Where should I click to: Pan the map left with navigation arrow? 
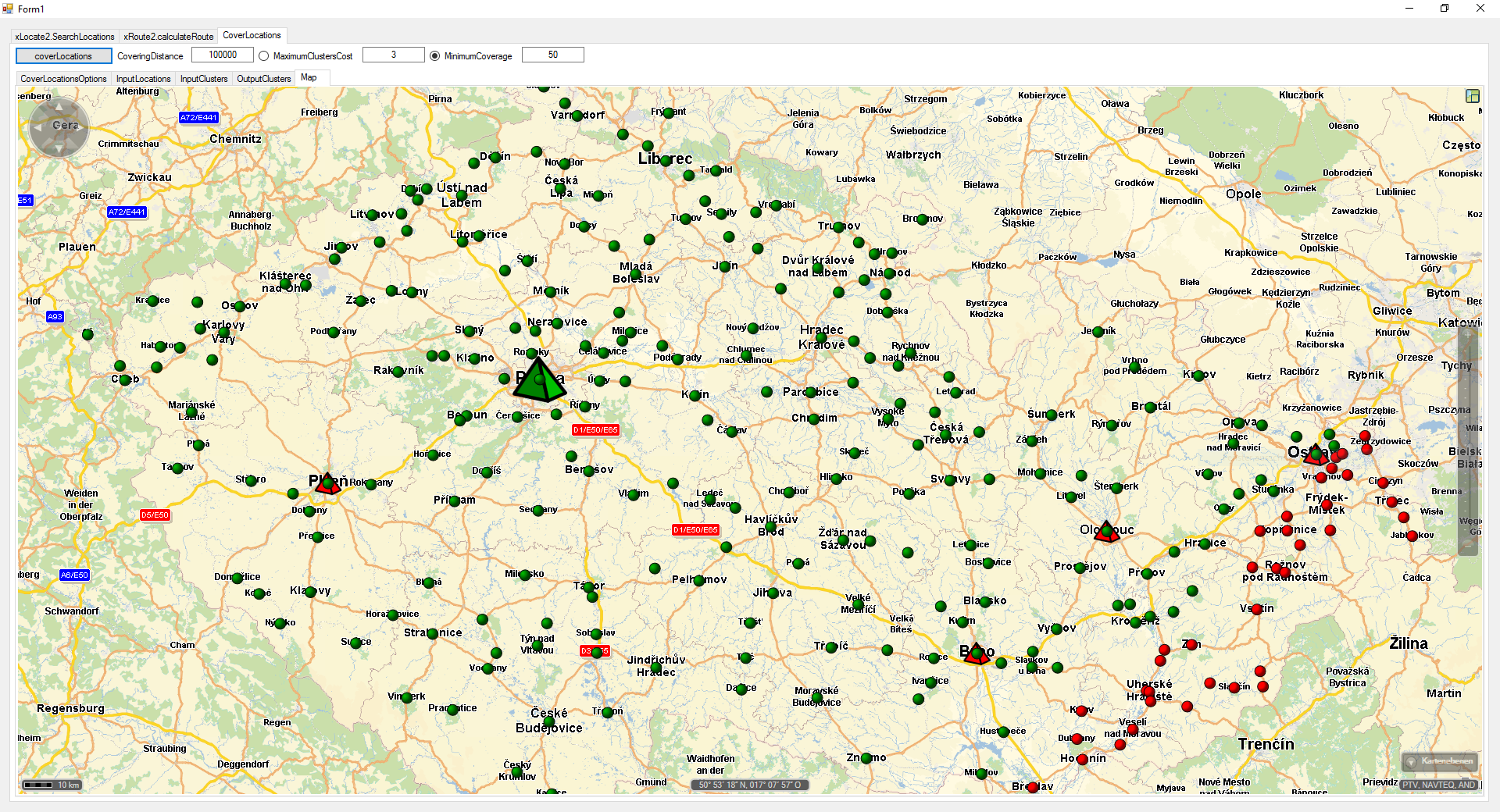click(x=37, y=127)
